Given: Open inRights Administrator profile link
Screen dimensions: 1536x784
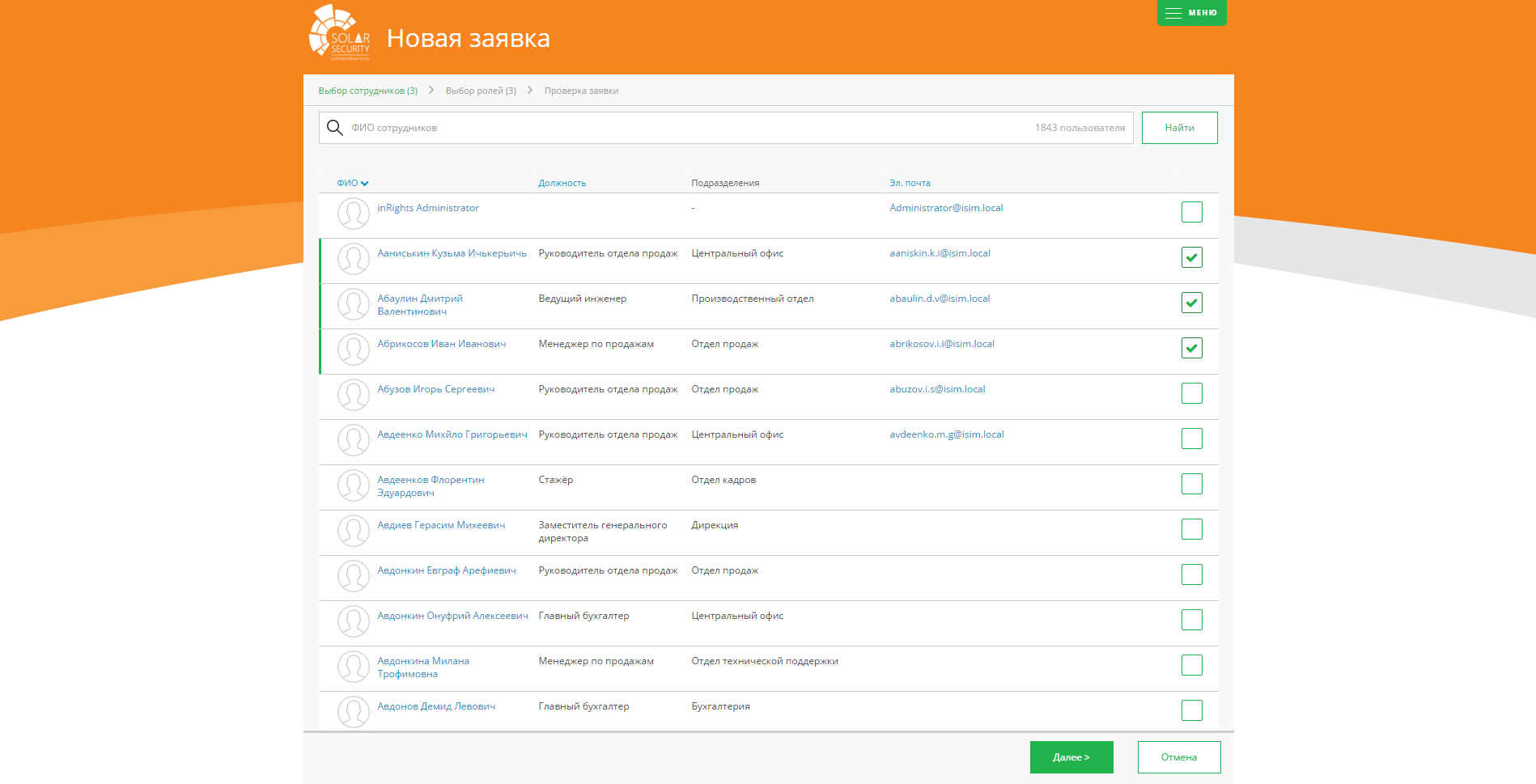Looking at the screenshot, I should (x=428, y=208).
